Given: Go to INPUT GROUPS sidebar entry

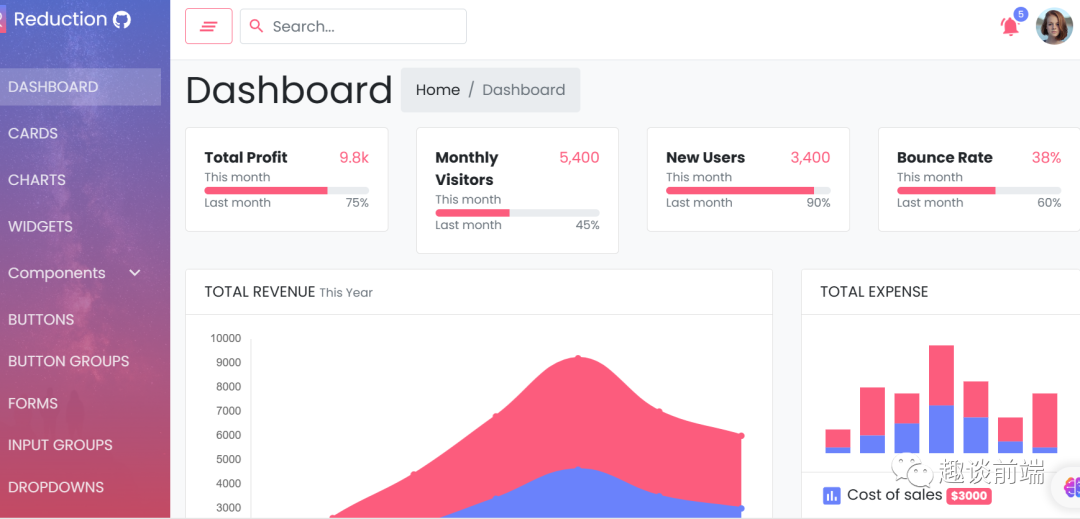Looking at the screenshot, I should (61, 445).
